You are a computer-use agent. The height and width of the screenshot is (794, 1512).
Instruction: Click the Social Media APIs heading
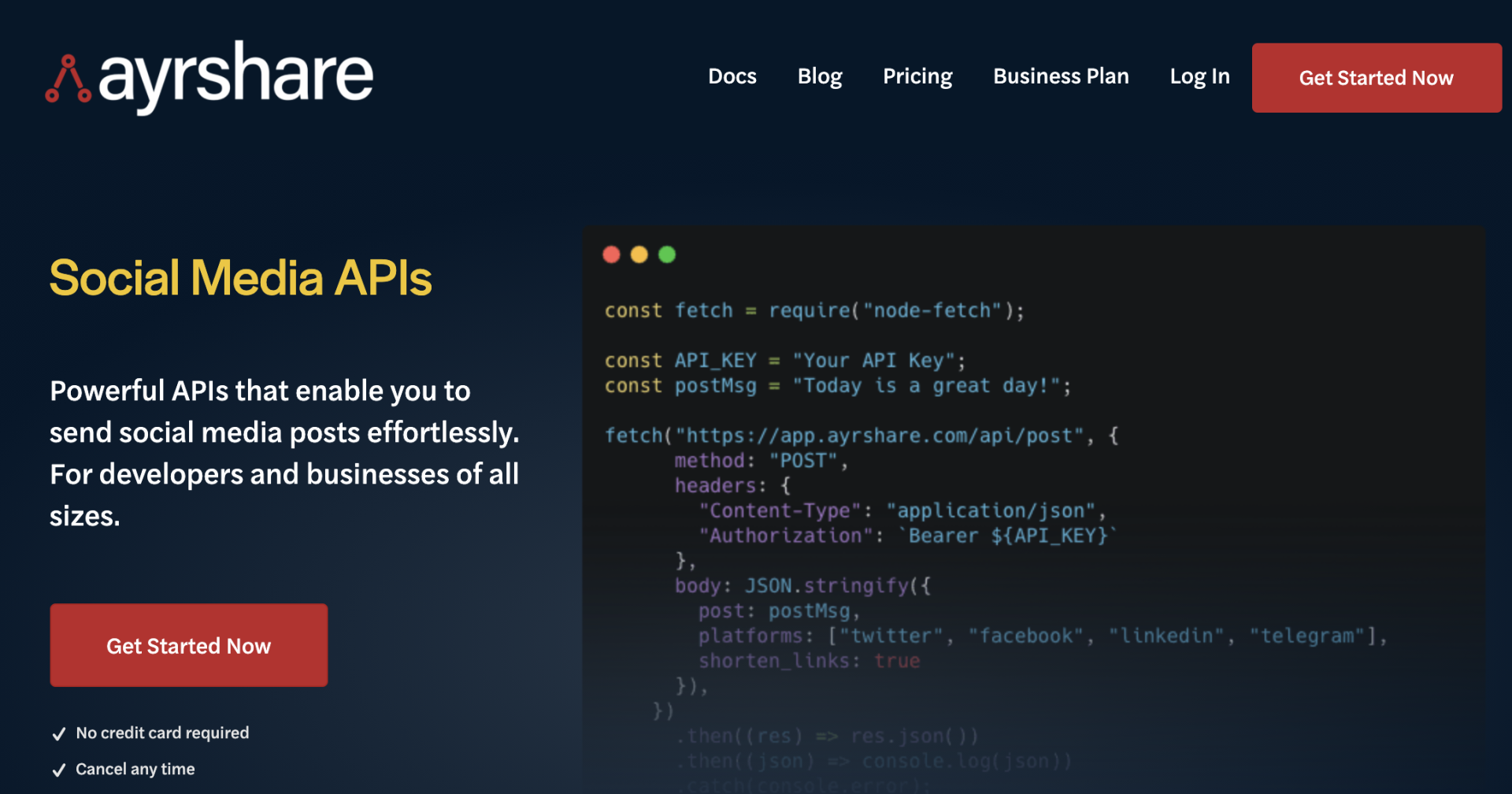click(240, 278)
